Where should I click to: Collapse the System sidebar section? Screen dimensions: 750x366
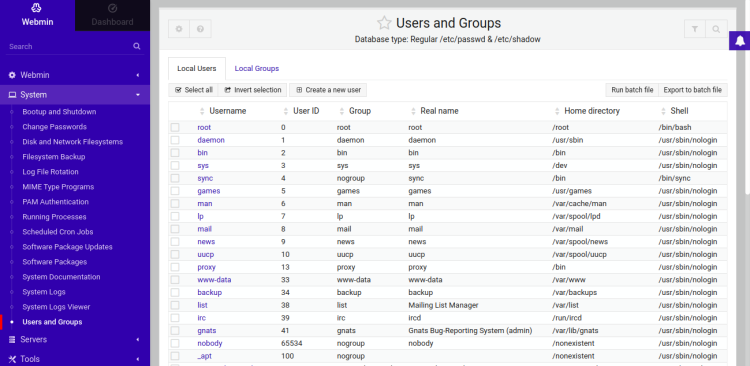75,95
